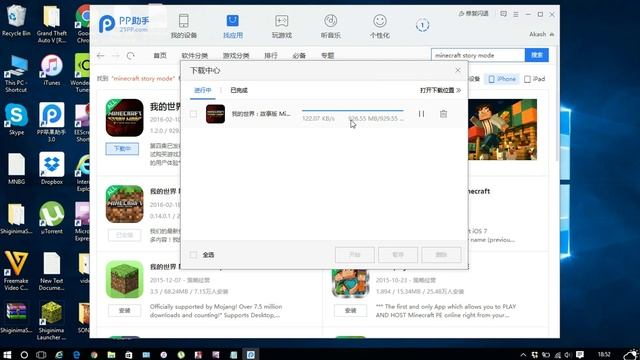Viewport: 640px width, 360px height.
Task: Go forward with the right arrow
Action: pyautogui.click(x=116, y=56)
